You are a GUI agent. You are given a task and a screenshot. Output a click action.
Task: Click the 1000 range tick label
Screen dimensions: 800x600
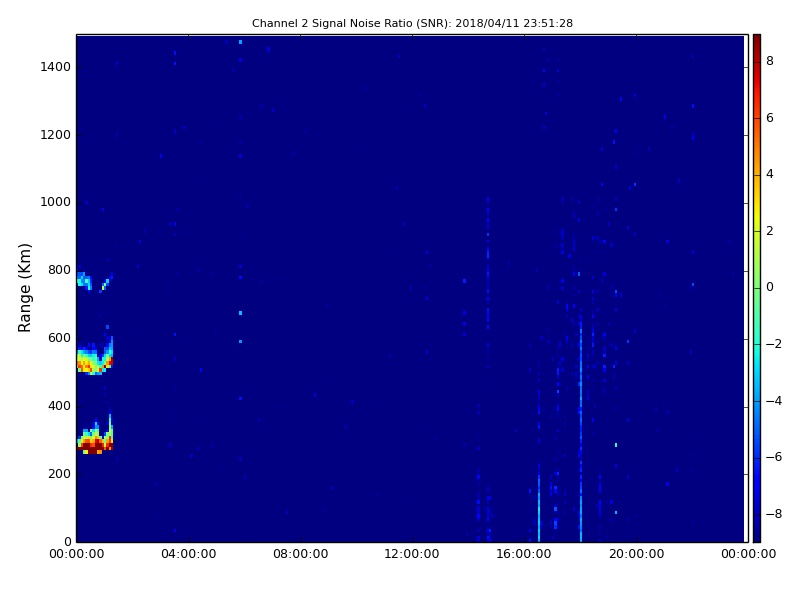click(x=56, y=202)
